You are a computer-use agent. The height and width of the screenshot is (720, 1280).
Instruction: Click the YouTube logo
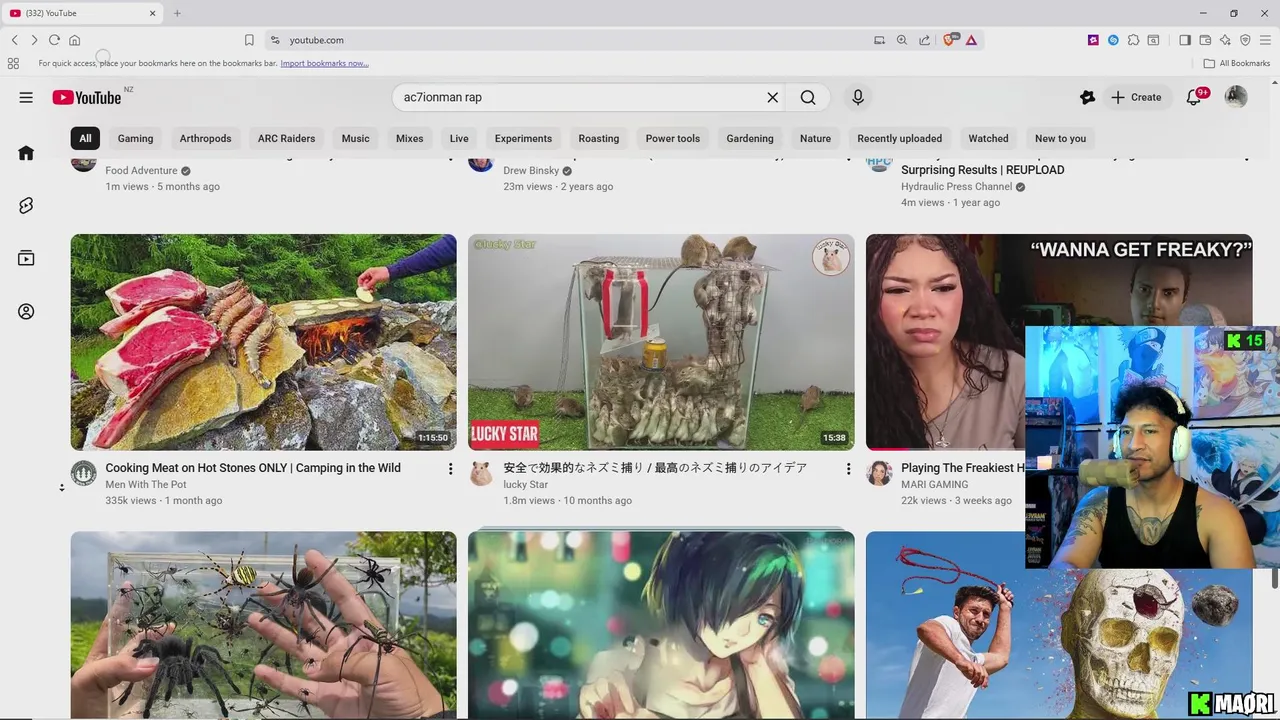tap(87, 97)
